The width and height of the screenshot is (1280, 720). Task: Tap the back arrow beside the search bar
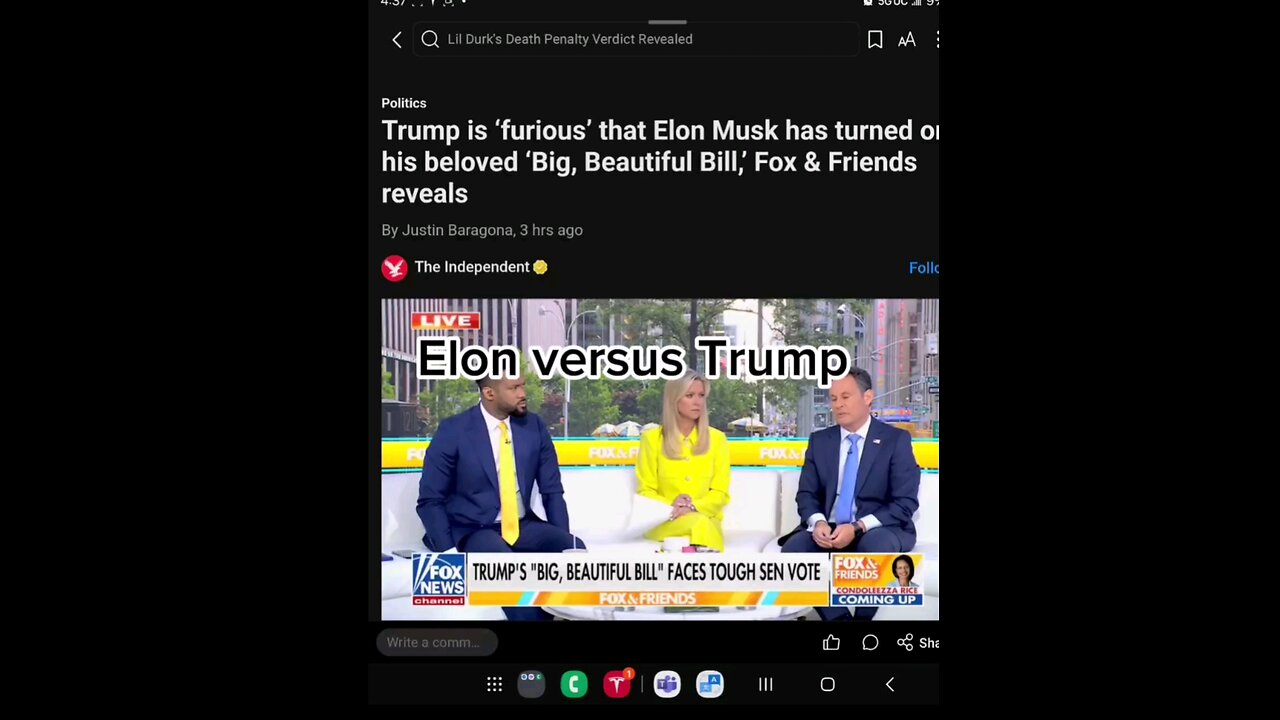[x=397, y=39]
